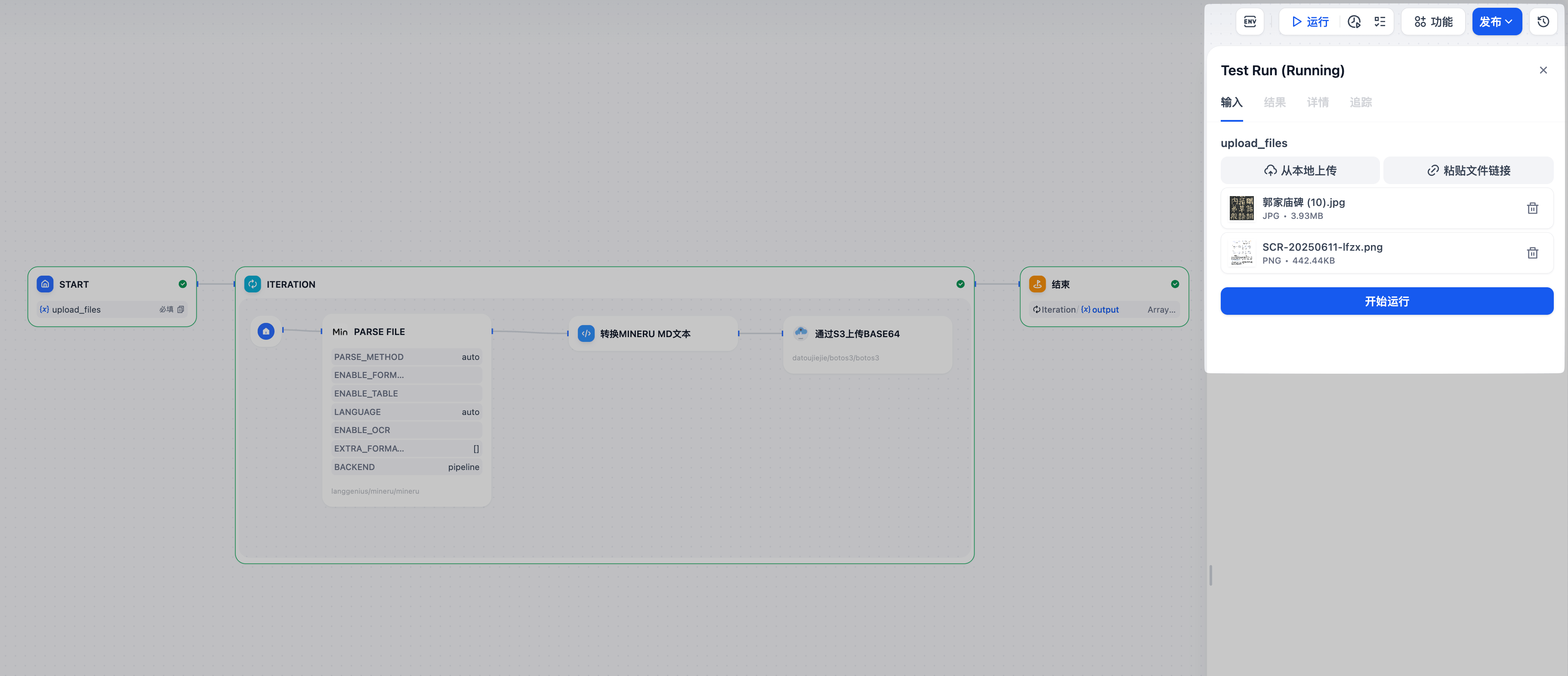Screen dimensions: 1568x676
Task: Open the checklist icon in toolbar
Action: click(1380, 22)
